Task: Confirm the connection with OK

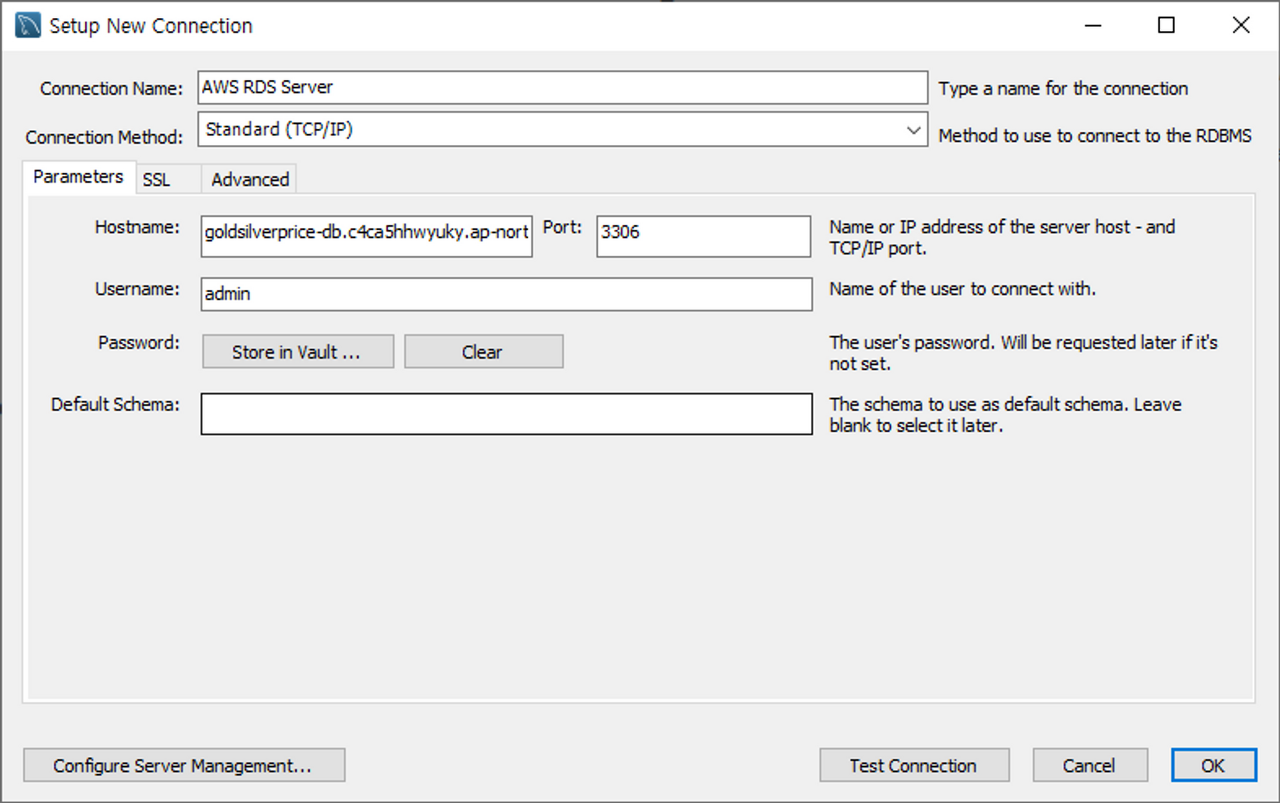Action: pyautogui.click(x=1214, y=766)
